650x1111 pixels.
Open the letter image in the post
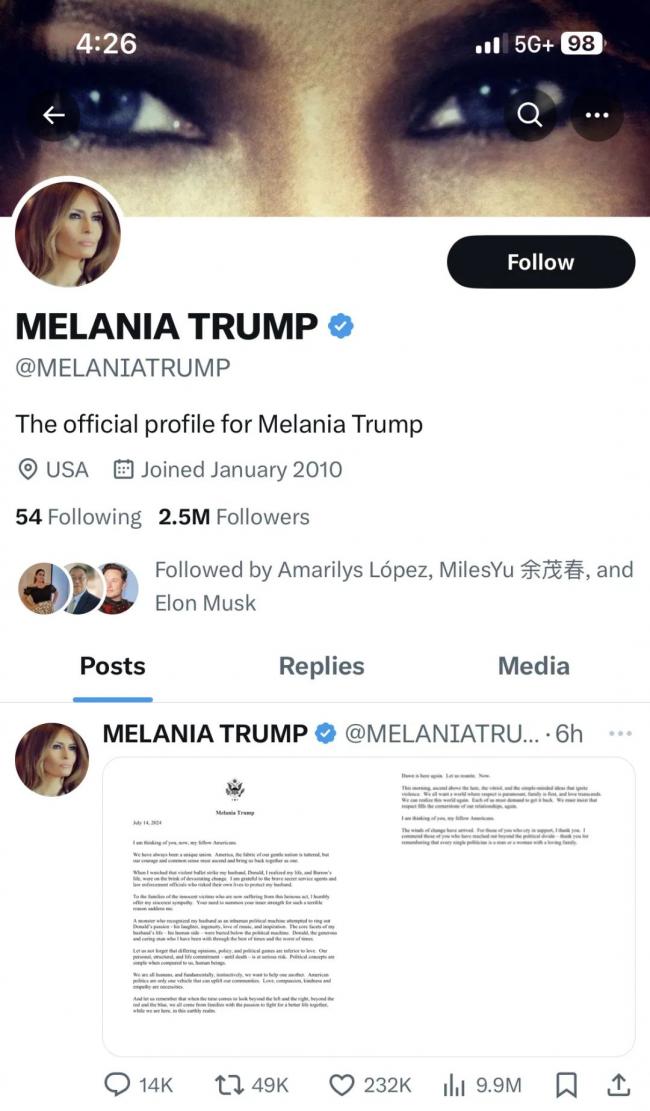[368, 906]
